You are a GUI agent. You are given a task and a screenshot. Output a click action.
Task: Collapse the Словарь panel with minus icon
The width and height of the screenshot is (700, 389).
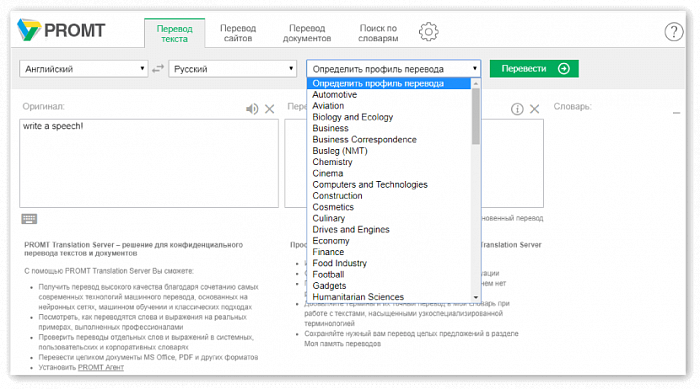[x=677, y=113]
